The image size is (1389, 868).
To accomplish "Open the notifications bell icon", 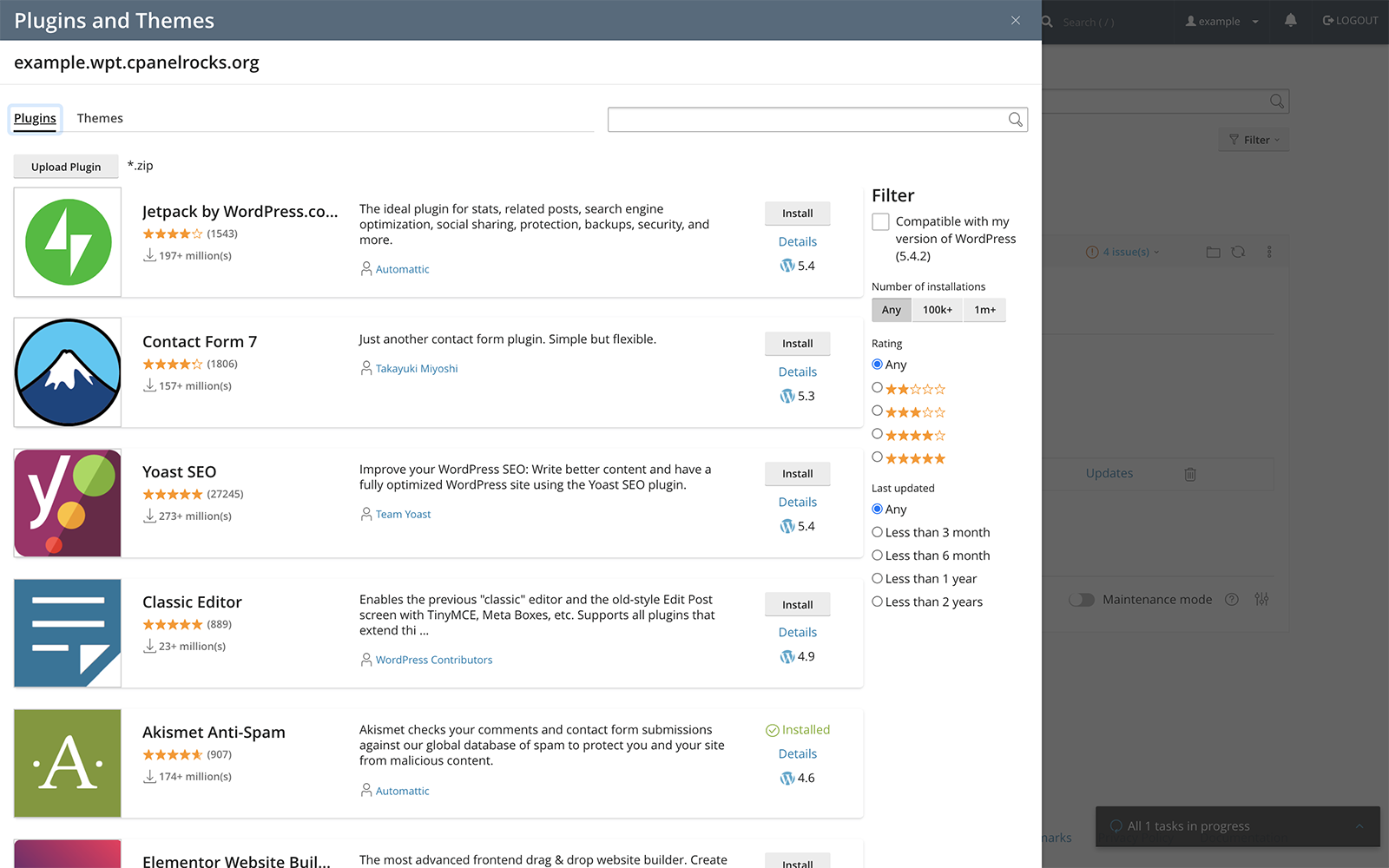I will click(x=1290, y=21).
